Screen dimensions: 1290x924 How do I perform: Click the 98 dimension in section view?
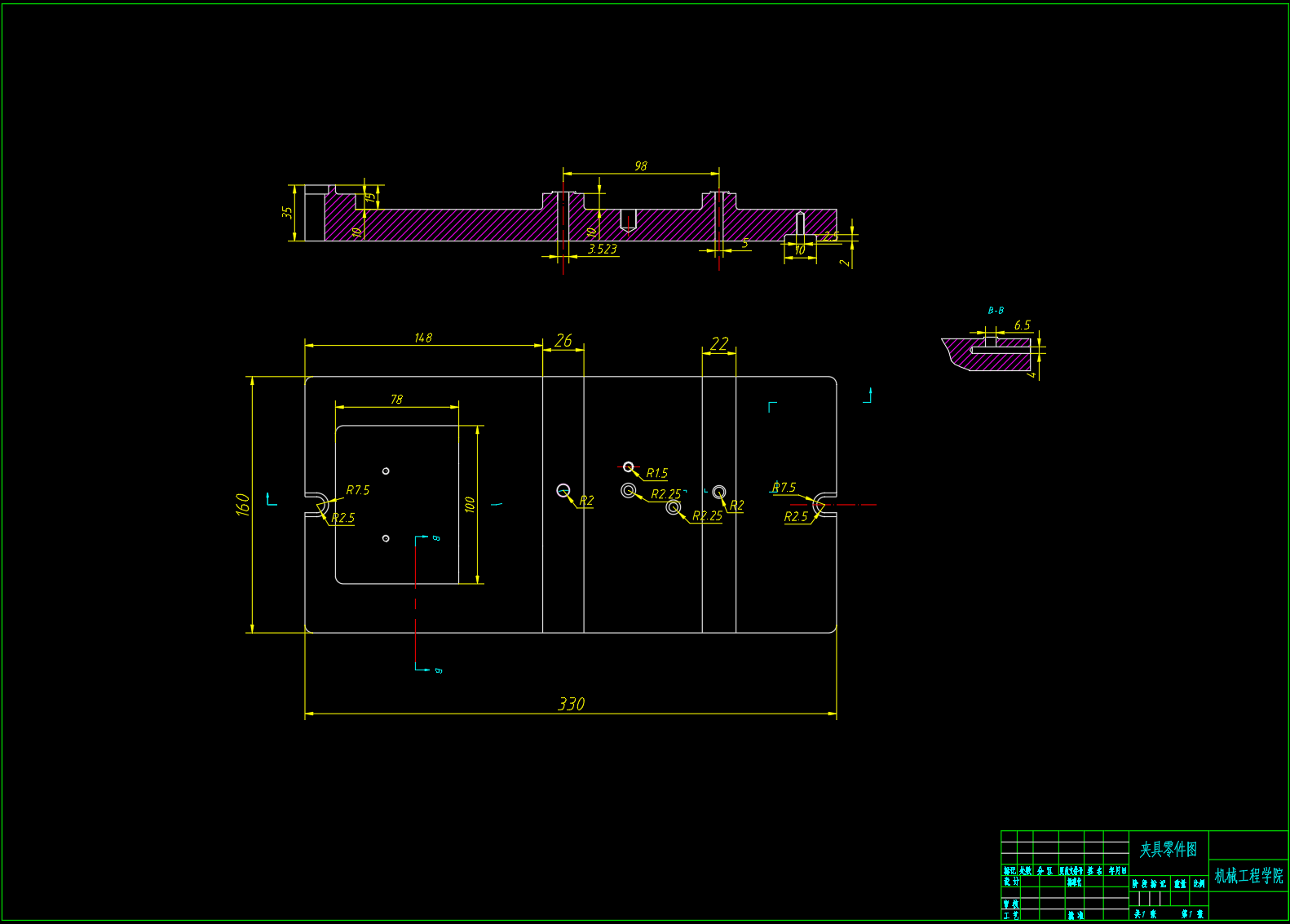(641, 166)
